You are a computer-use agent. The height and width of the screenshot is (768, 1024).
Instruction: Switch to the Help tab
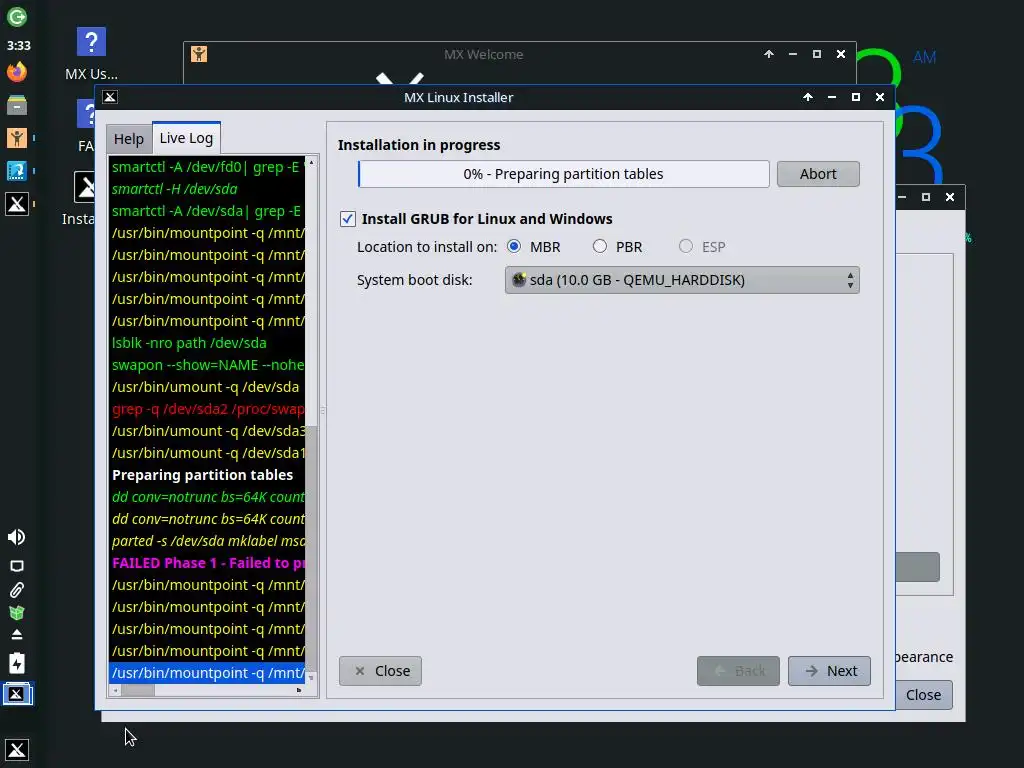[x=129, y=138]
